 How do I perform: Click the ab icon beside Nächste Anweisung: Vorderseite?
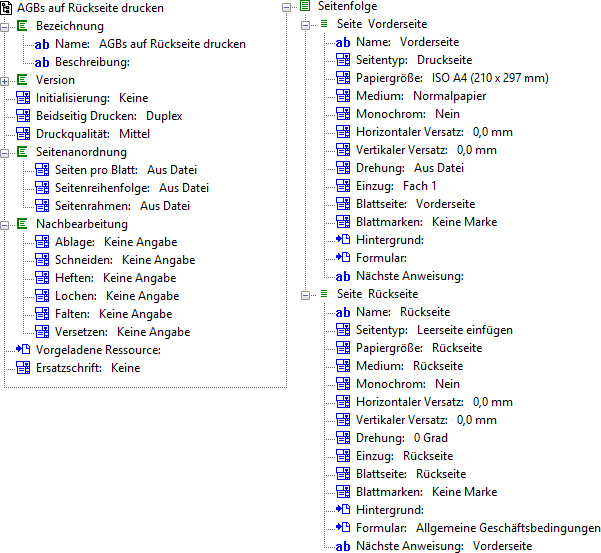click(x=343, y=546)
